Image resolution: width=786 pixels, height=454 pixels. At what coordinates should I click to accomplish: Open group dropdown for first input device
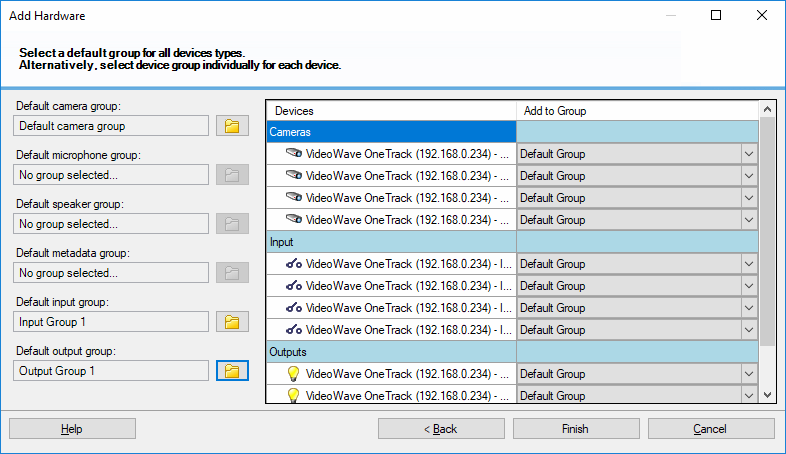pos(749,264)
